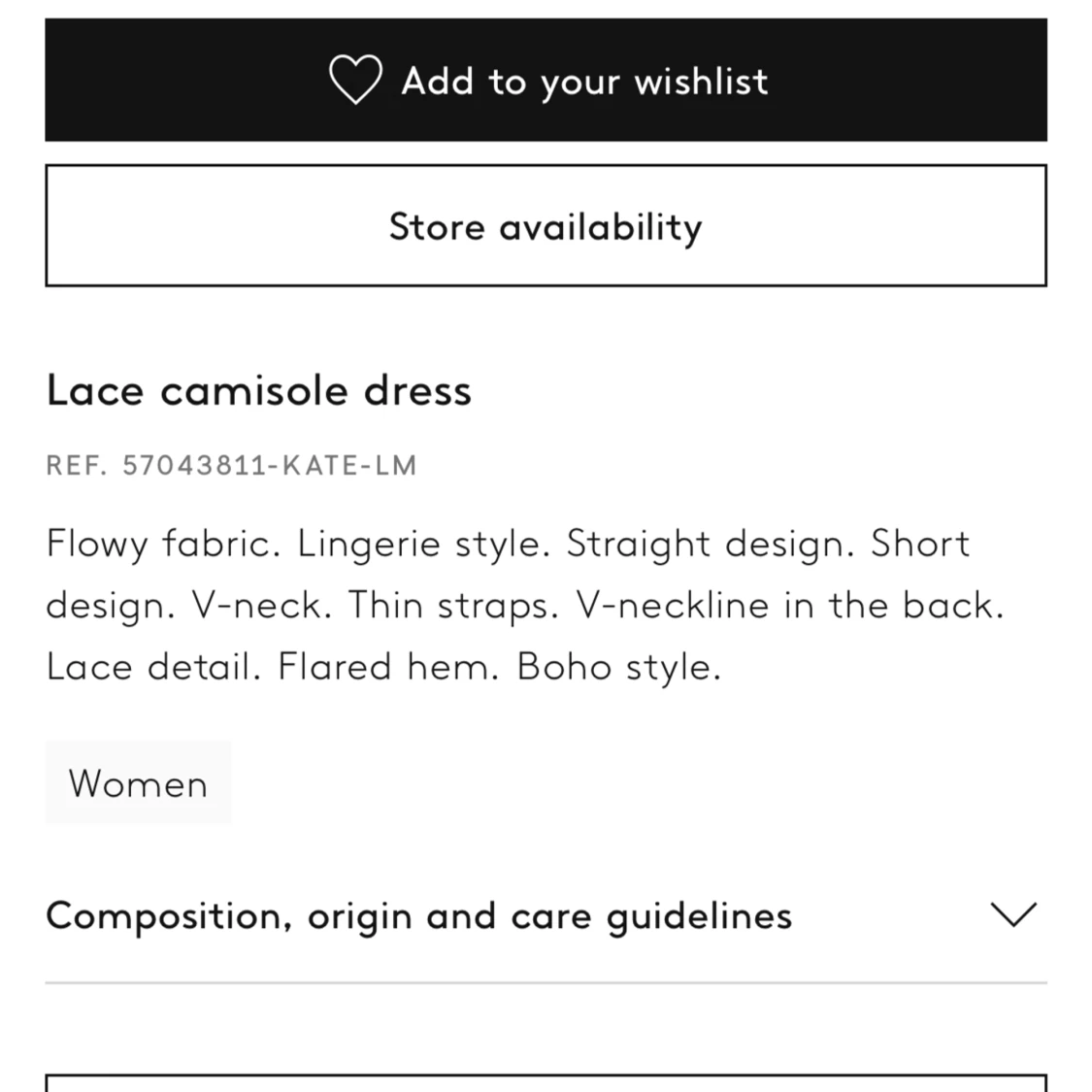Viewport: 1092px width, 1092px height.
Task: Click the word wishlist in black button
Action: point(701,81)
